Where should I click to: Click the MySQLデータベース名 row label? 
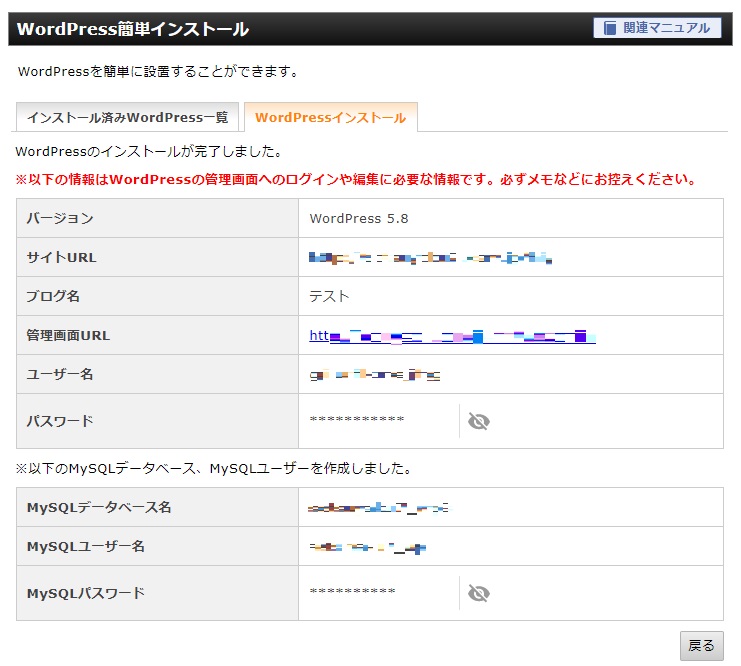tap(99, 508)
